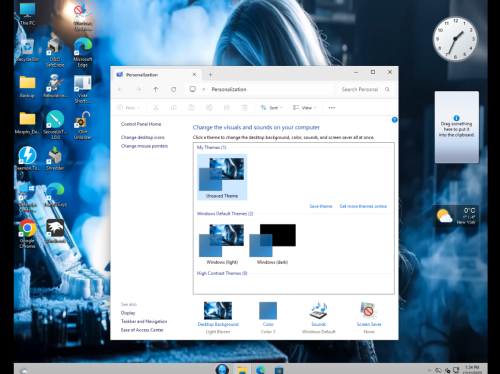
Task: Expand the View dropdown
Action: (x=305, y=108)
